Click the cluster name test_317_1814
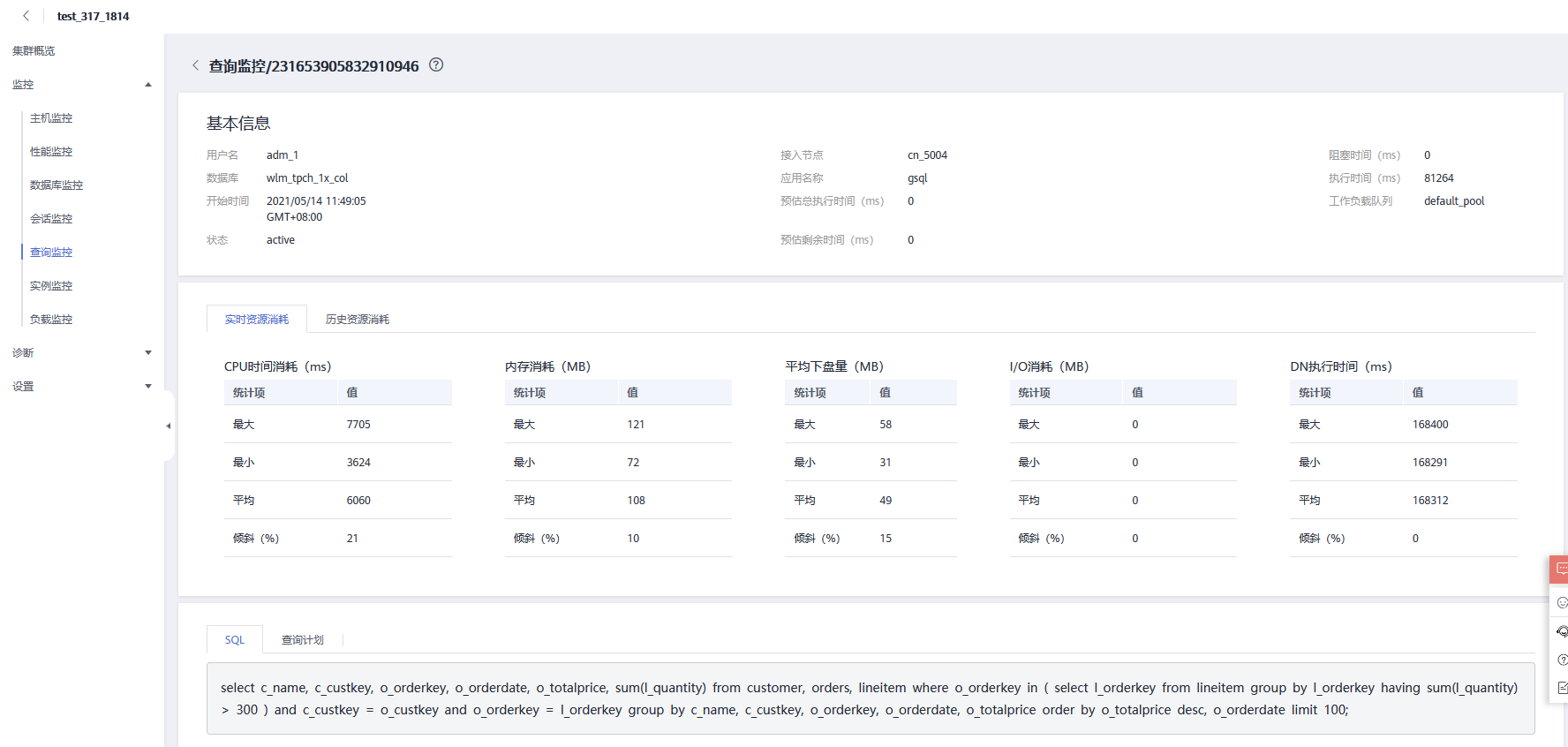1568x747 pixels. [x=94, y=16]
